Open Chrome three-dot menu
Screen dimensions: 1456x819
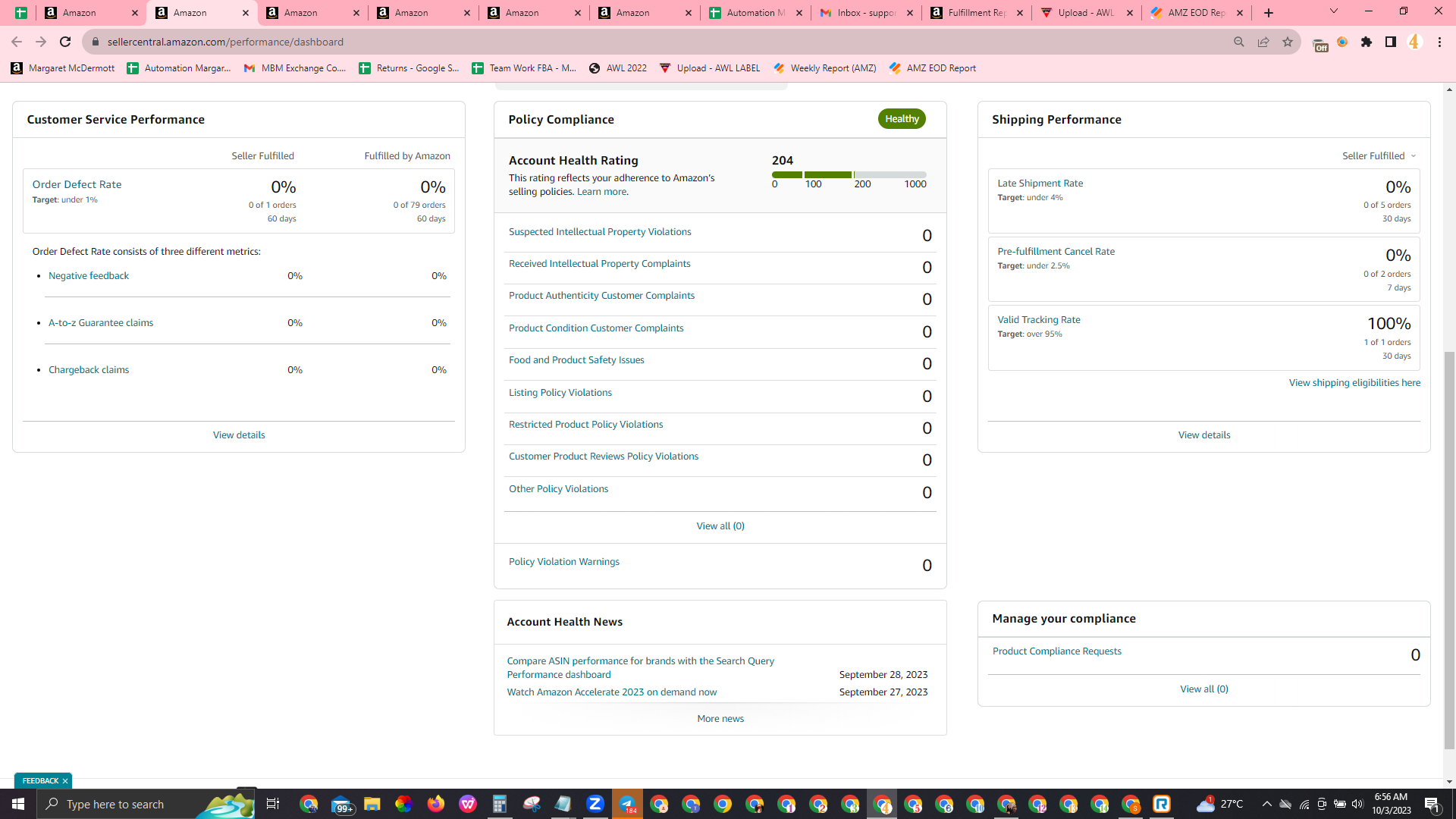point(1439,42)
